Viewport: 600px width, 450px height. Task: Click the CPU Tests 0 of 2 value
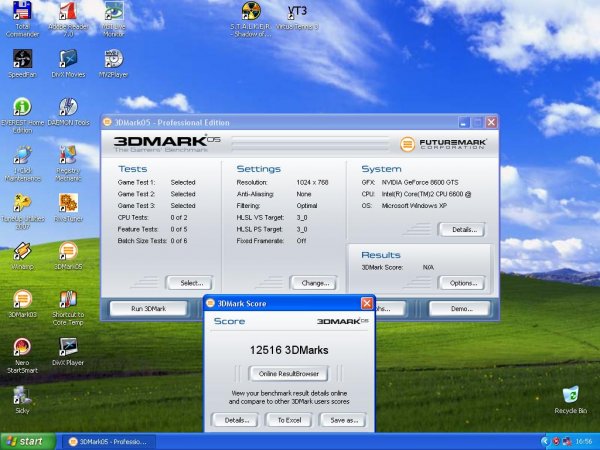coord(179,217)
